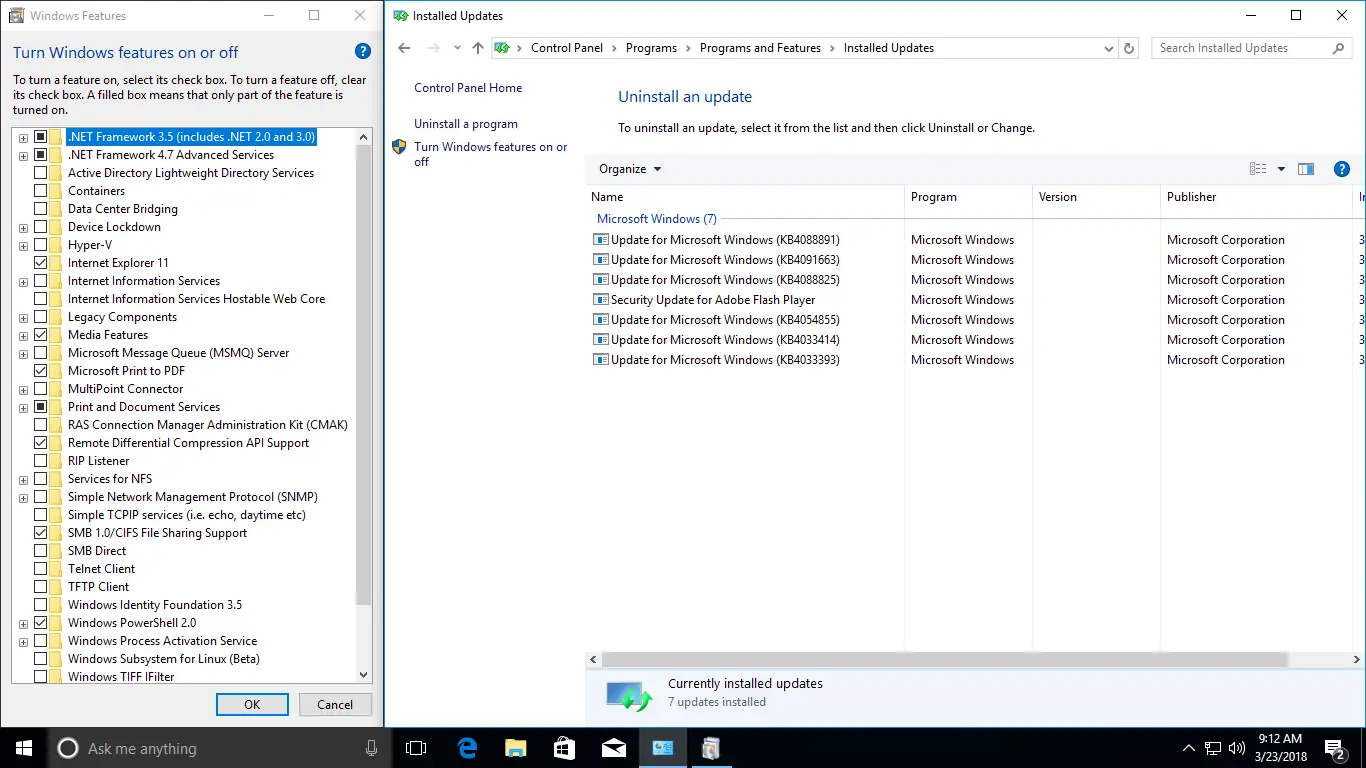Check the Containers feature checkbox
Image resolution: width=1366 pixels, height=768 pixels.
tap(41, 191)
